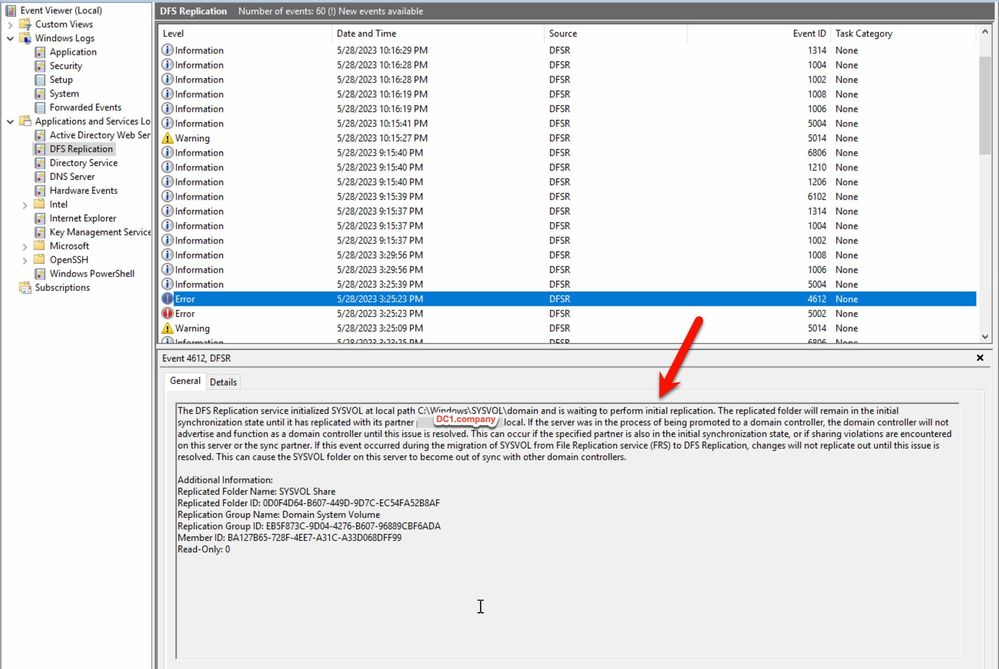Sort events by Date and Time header
Viewport: 999px width, 669px height.
[x=438, y=34]
